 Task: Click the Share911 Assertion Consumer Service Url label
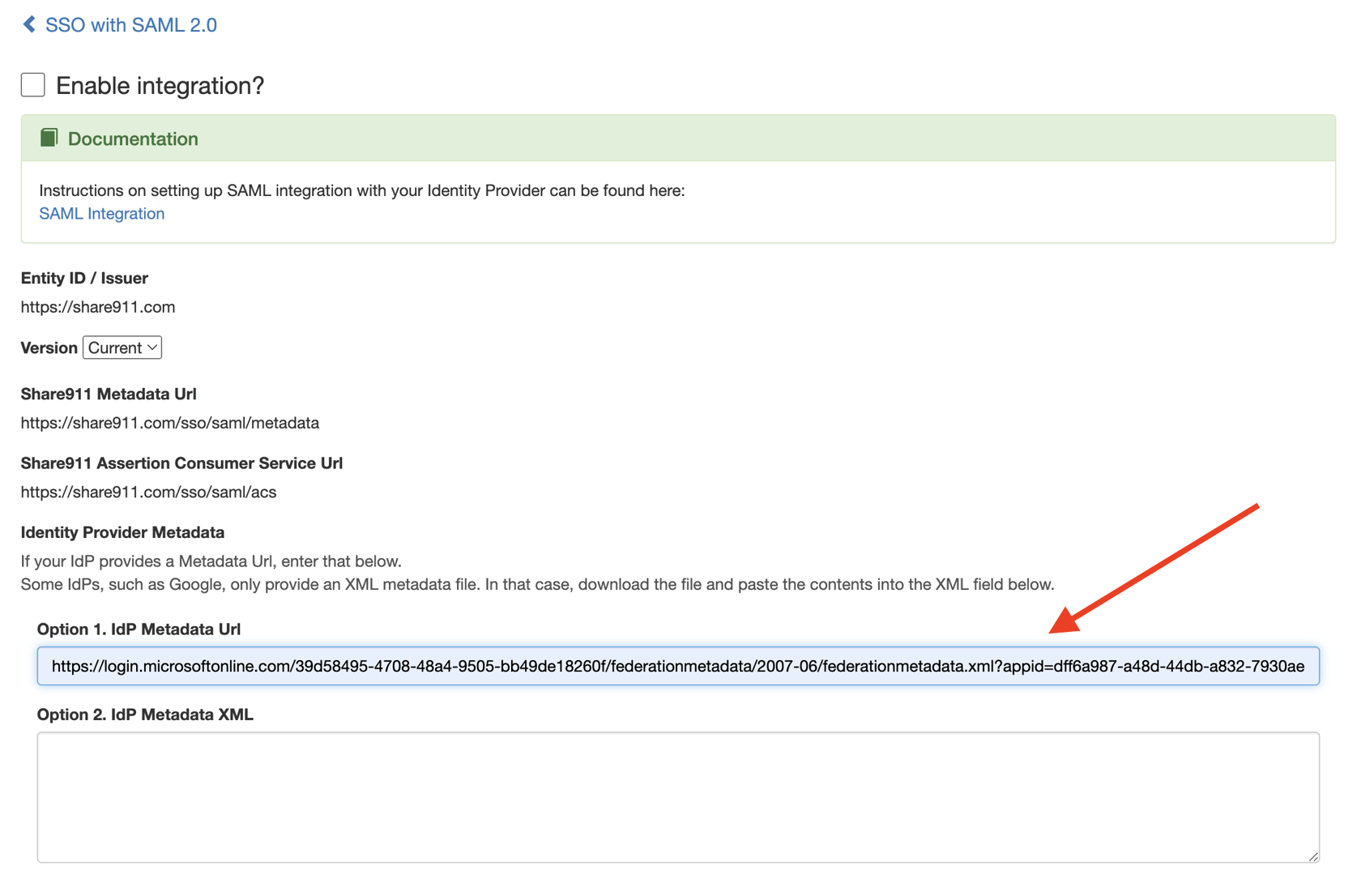pos(181,463)
